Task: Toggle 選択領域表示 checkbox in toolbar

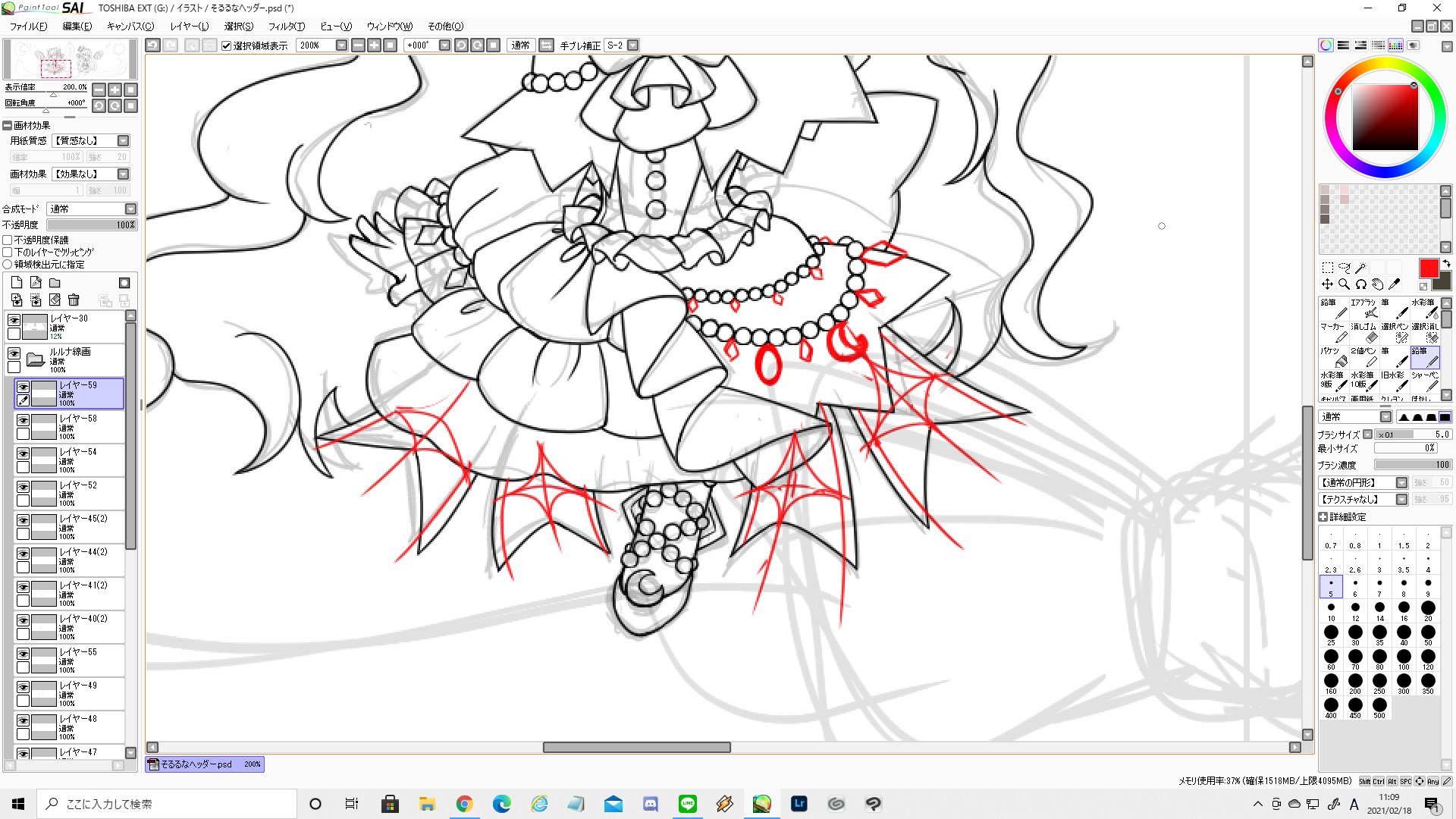Action: click(226, 45)
